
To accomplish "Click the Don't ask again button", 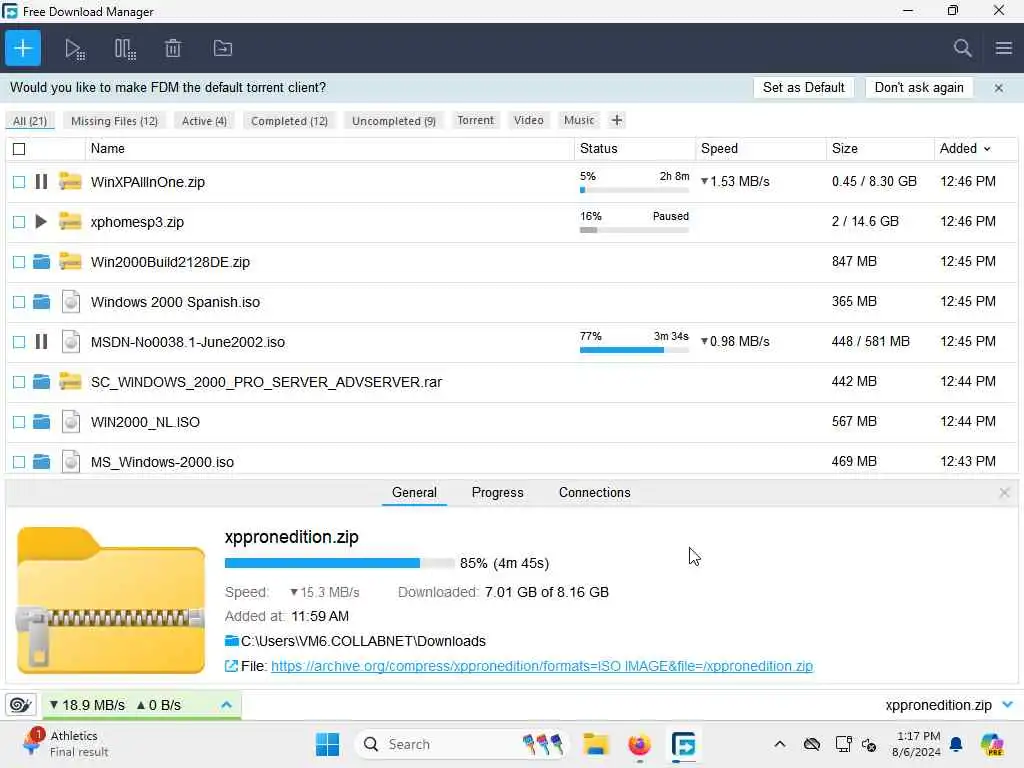I will point(919,88).
